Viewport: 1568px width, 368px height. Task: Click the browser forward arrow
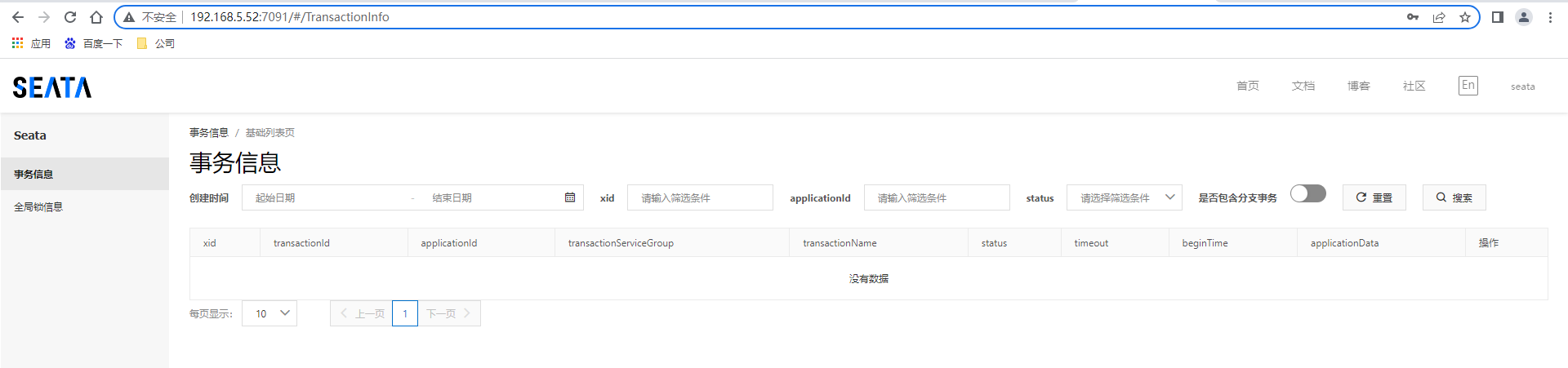pos(44,17)
